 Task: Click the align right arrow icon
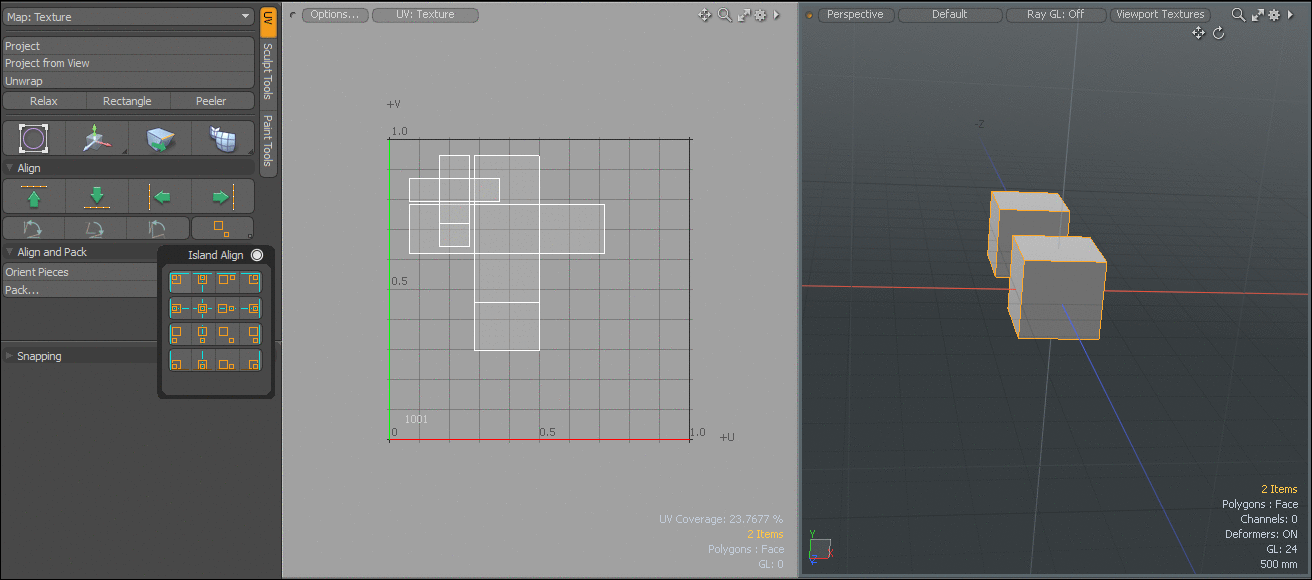(222, 196)
